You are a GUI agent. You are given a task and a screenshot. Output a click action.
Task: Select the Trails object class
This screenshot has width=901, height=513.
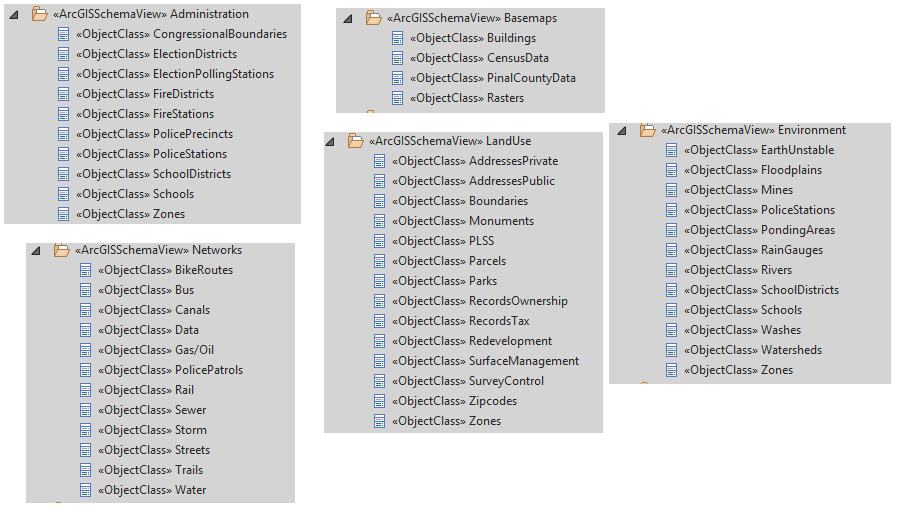151,470
